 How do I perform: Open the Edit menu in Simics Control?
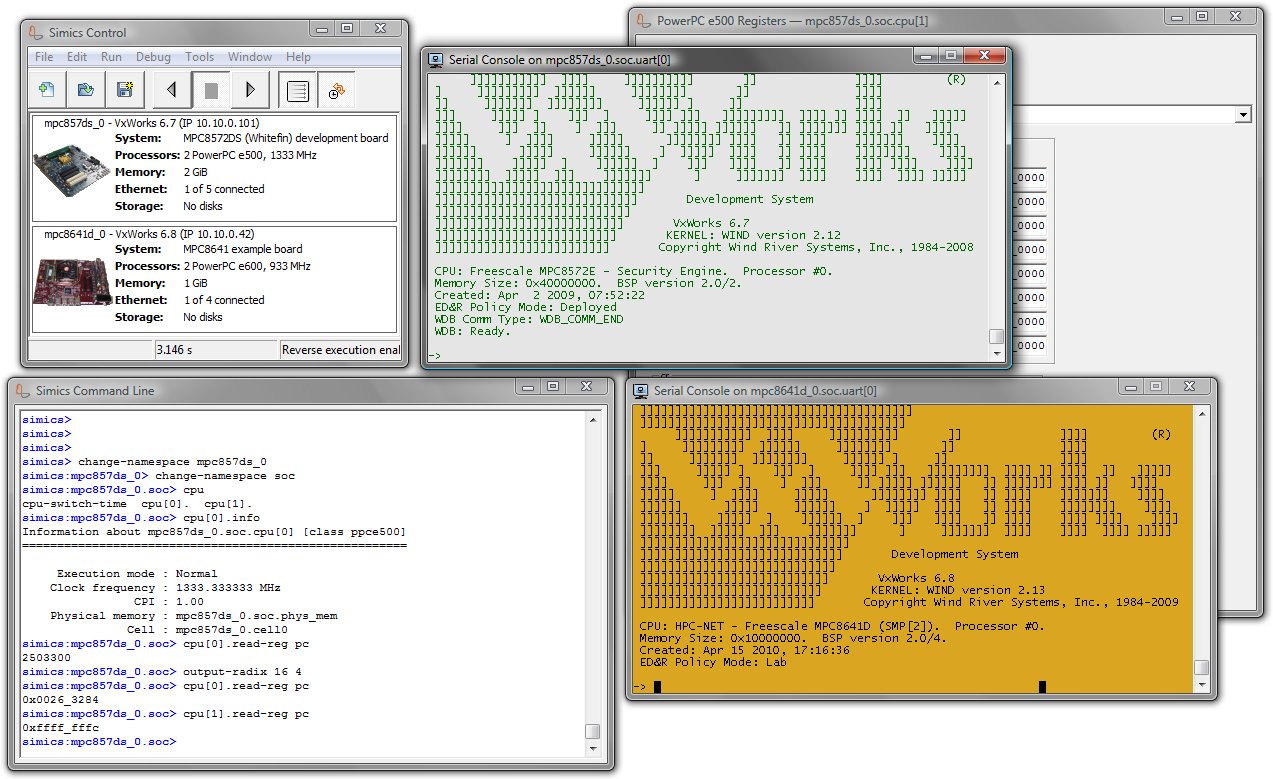77,57
